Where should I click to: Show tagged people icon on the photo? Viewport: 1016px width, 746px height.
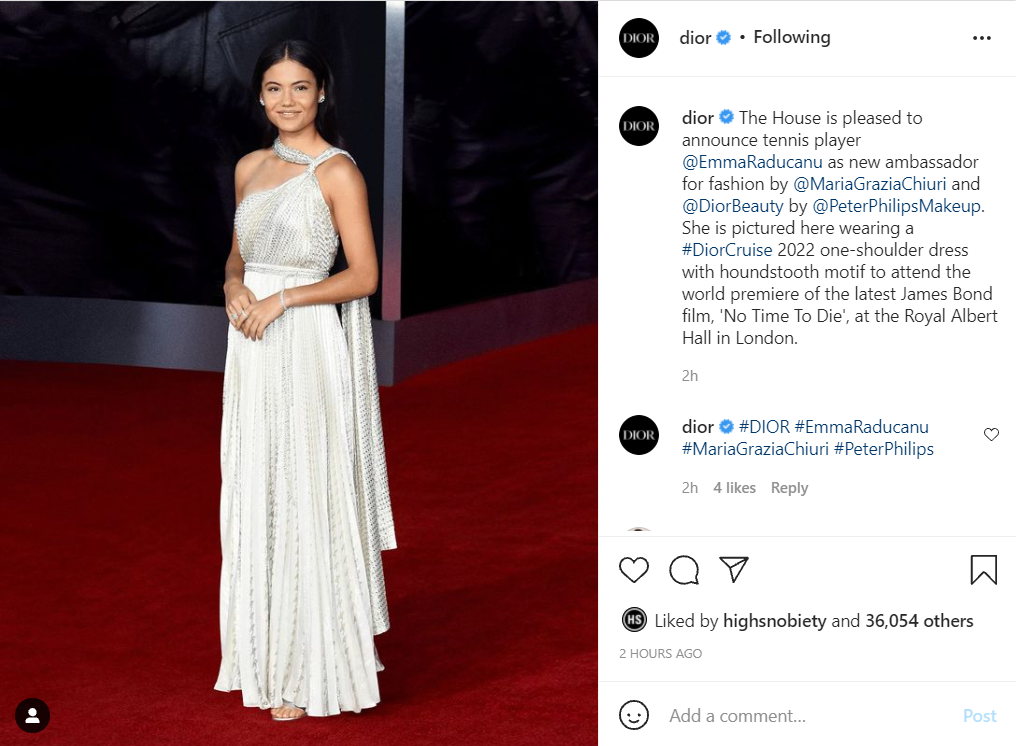tap(32, 716)
